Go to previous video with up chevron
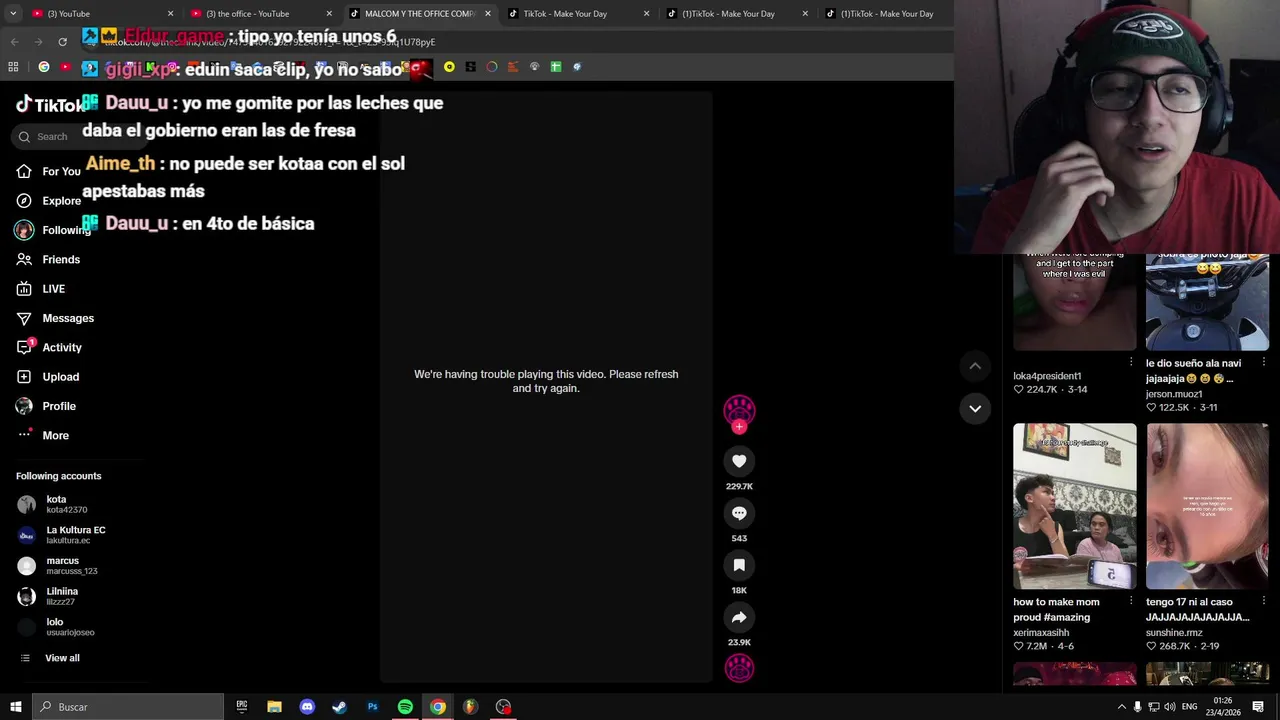Screen dimensions: 1280x720 pyautogui.click(x=975, y=366)
